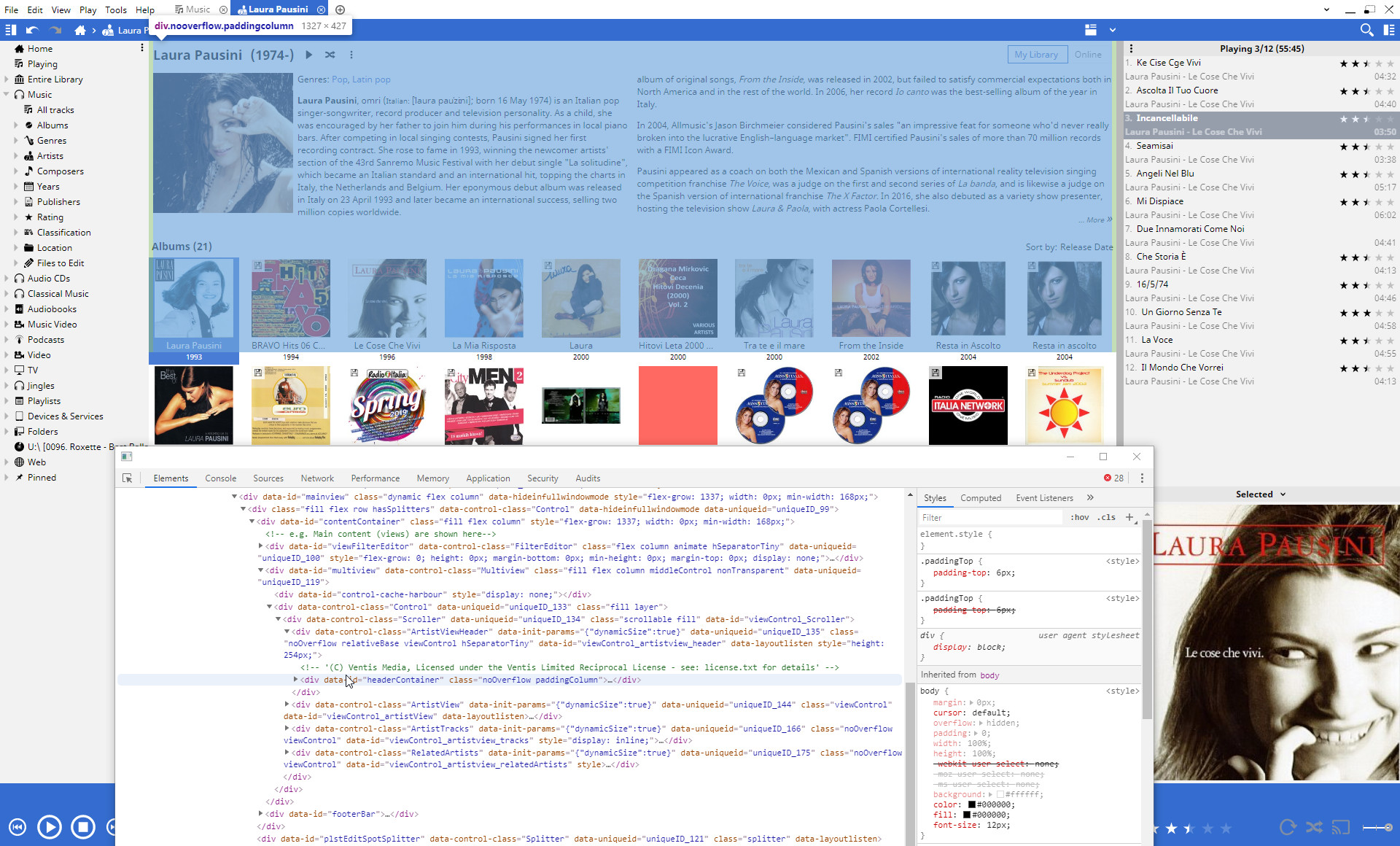The height and width of the screenshot is (846, 1400).
Task: Expand the headerContainer div node
Action: [295, 680]
